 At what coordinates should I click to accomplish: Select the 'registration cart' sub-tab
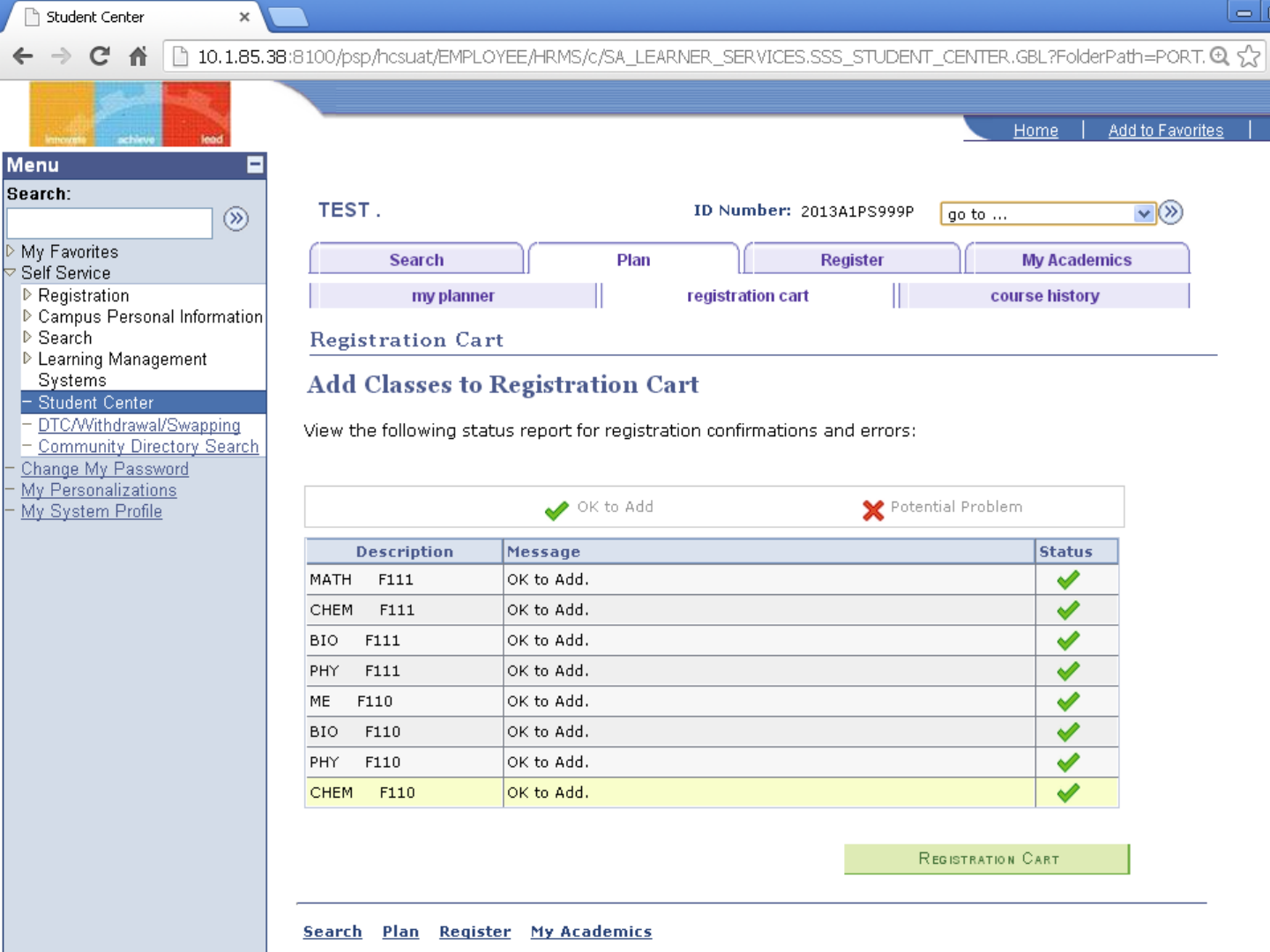click(748, 295)
